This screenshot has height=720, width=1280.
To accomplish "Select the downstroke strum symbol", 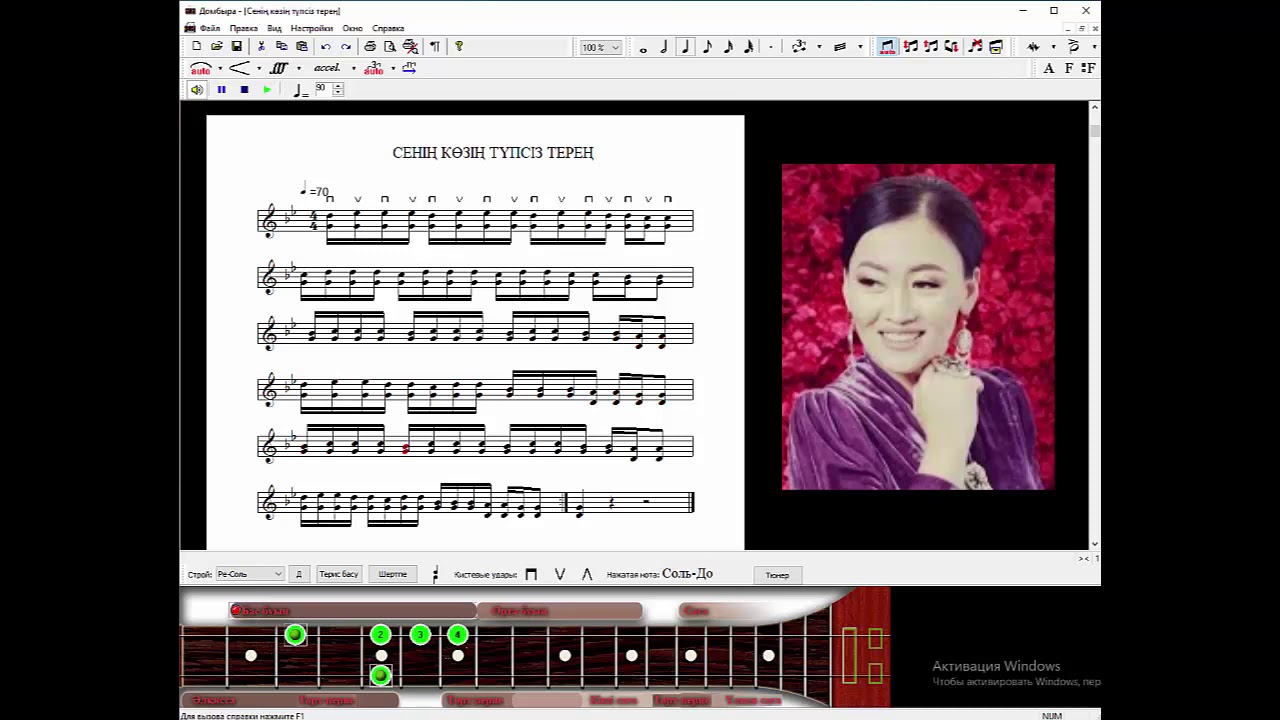I will pyautogui.click(x=531, y=574).
